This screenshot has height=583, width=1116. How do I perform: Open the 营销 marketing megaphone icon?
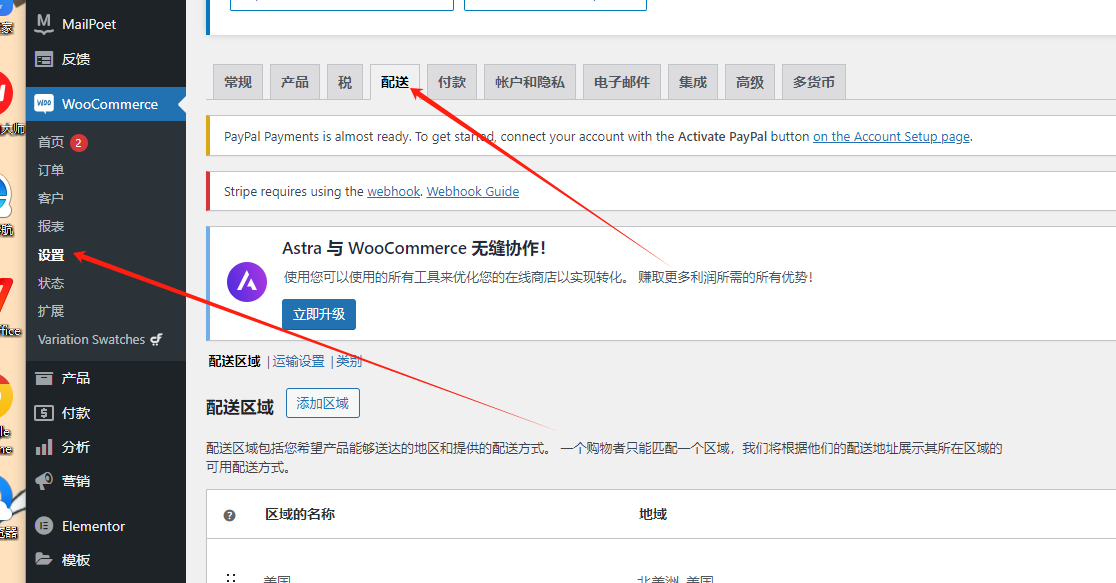click(x=44, y=481)
